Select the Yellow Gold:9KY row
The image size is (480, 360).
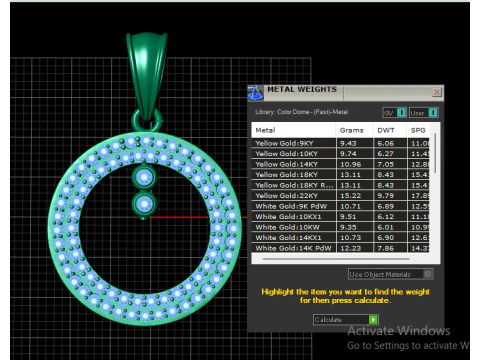[341, 143]
